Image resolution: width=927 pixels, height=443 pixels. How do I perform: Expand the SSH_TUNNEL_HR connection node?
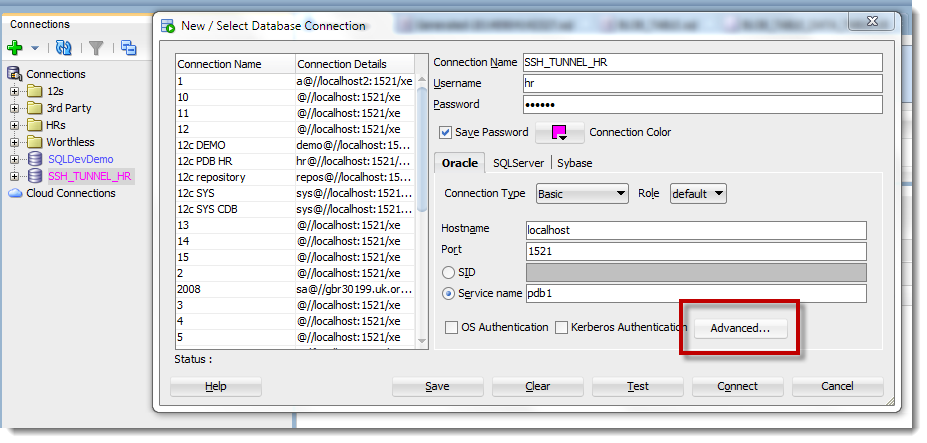[15, 176]
